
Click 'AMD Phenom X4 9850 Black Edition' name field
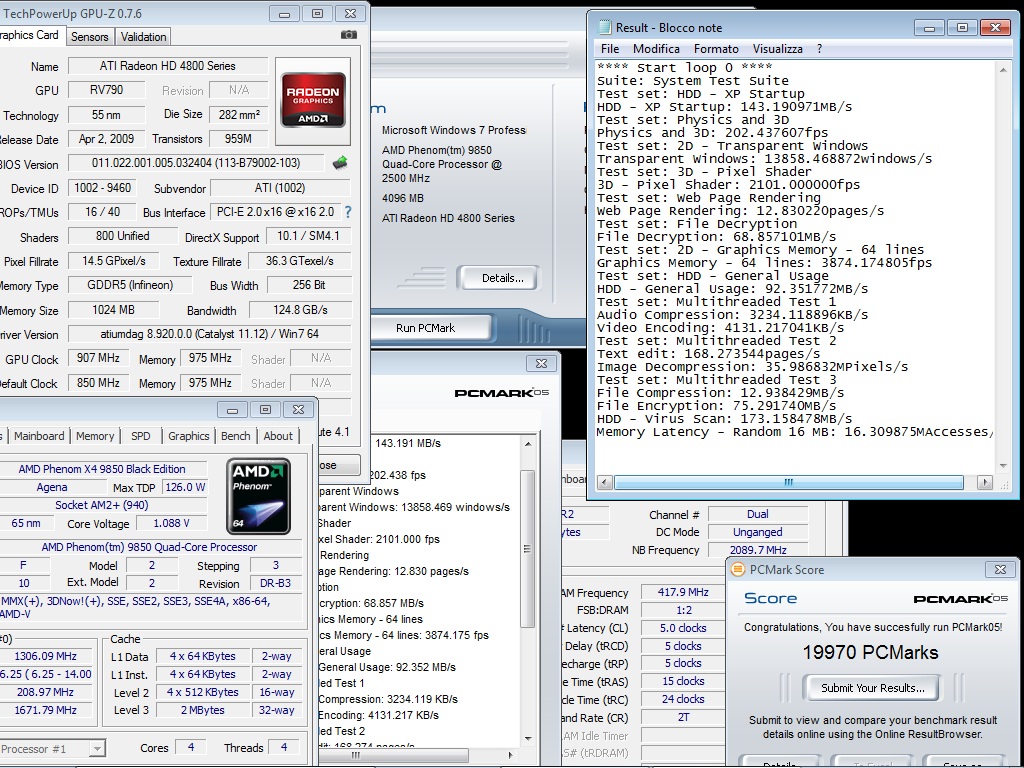[x=102, y=469]
